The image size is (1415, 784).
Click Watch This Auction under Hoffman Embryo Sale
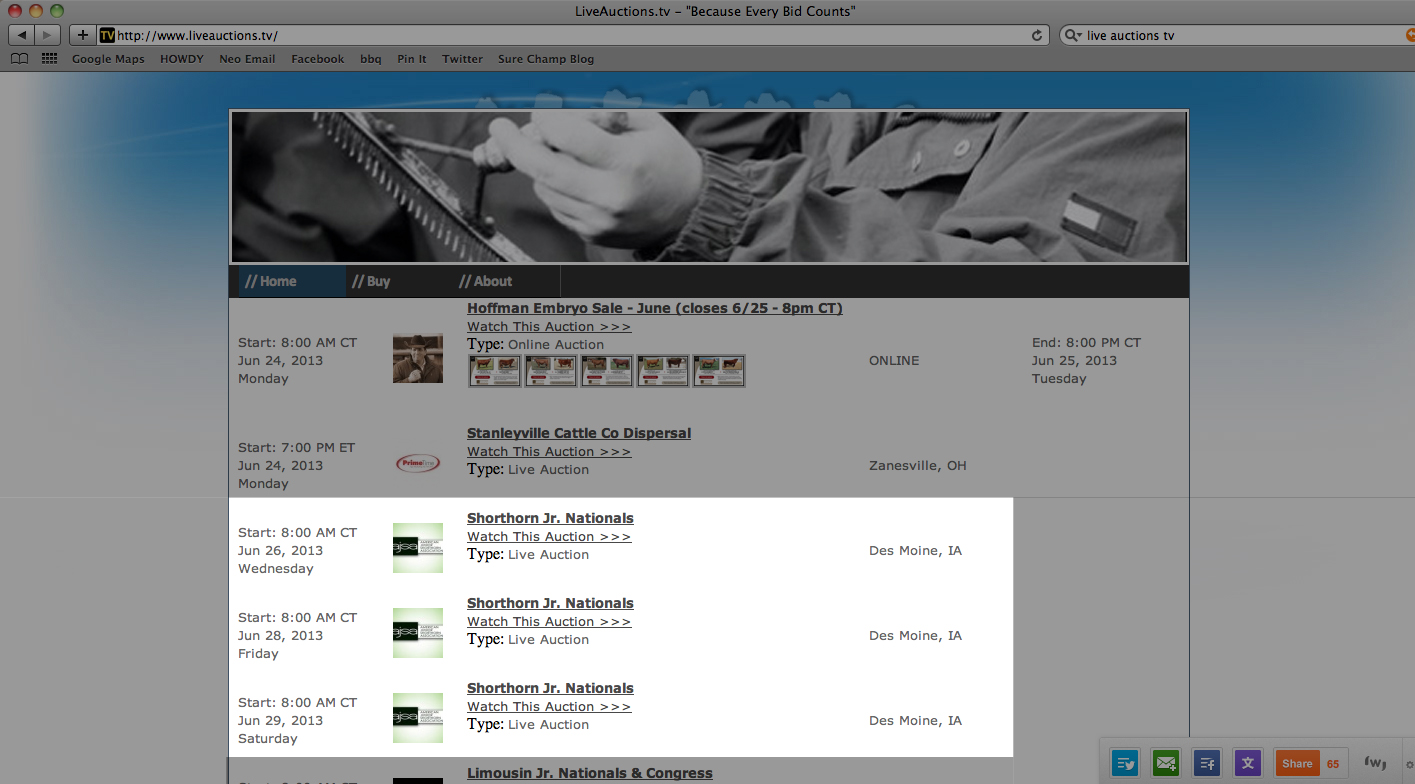549,327
